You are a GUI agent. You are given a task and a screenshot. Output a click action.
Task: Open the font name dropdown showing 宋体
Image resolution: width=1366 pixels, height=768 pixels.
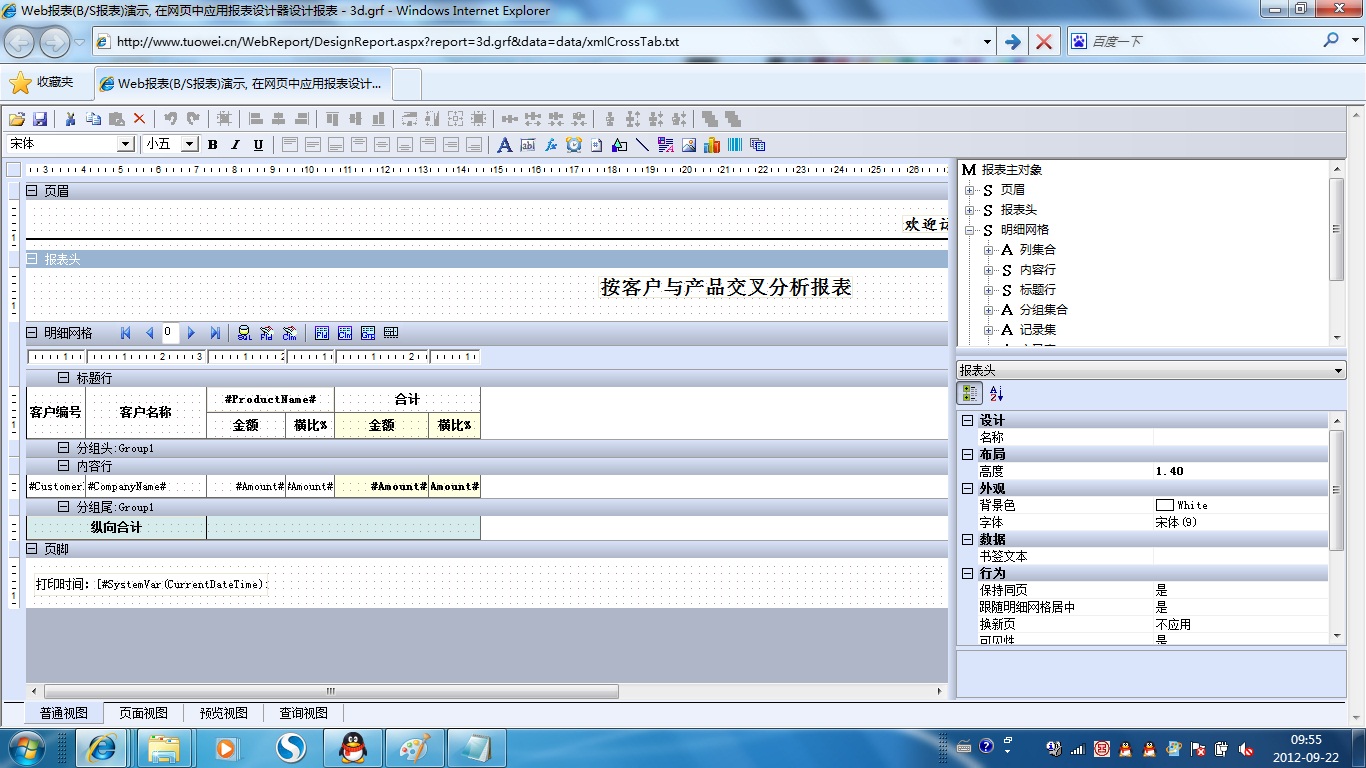point(125,144)
